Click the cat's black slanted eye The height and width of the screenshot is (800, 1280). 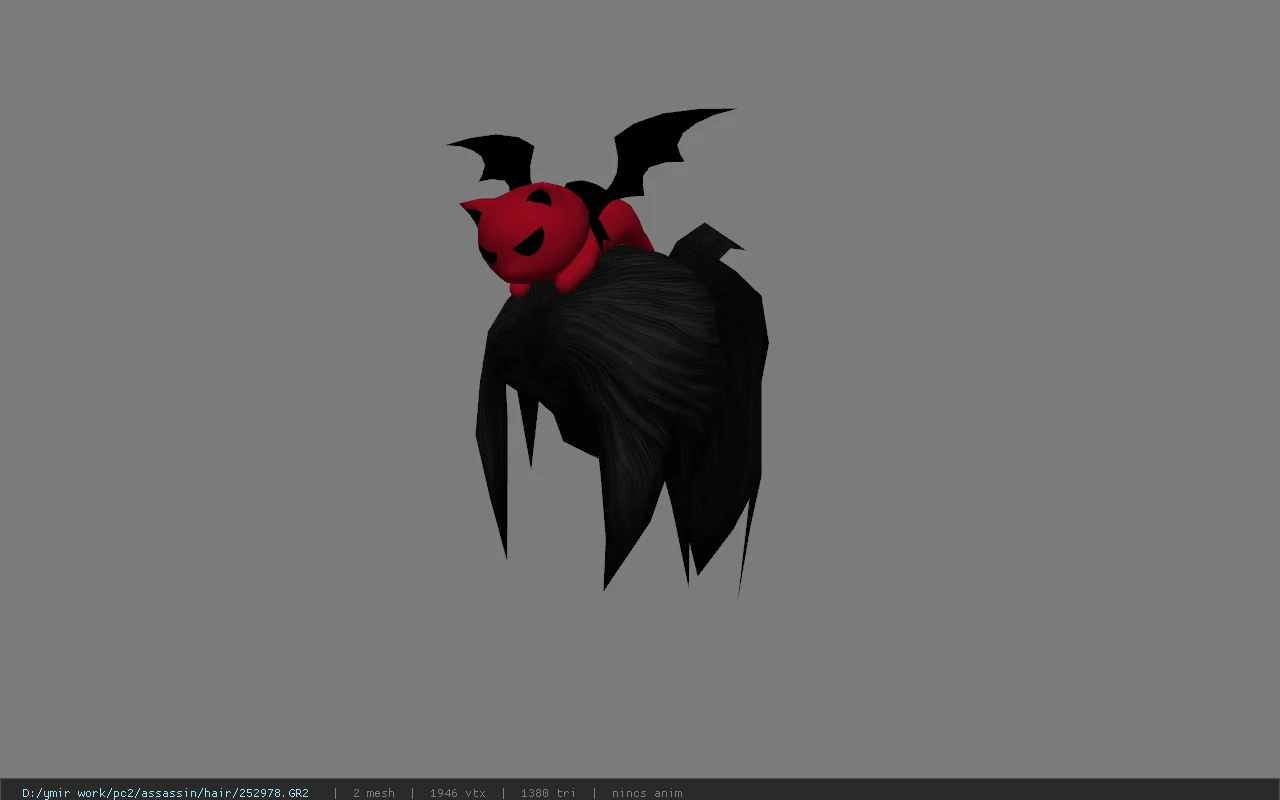tap(539, 197)
